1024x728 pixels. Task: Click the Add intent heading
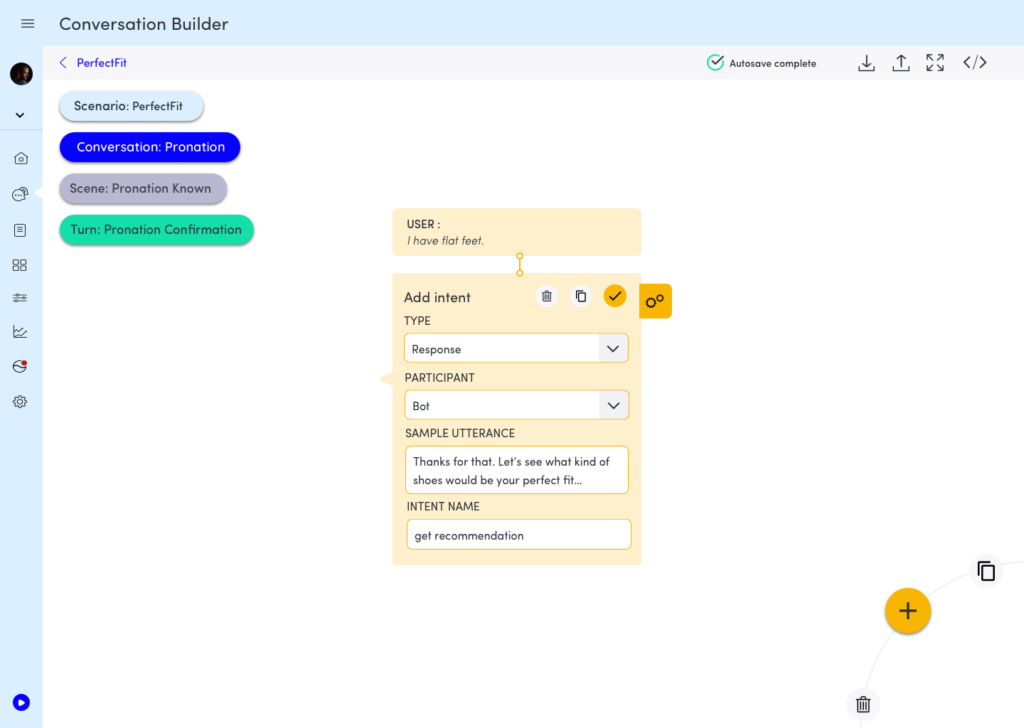(437, 298)
